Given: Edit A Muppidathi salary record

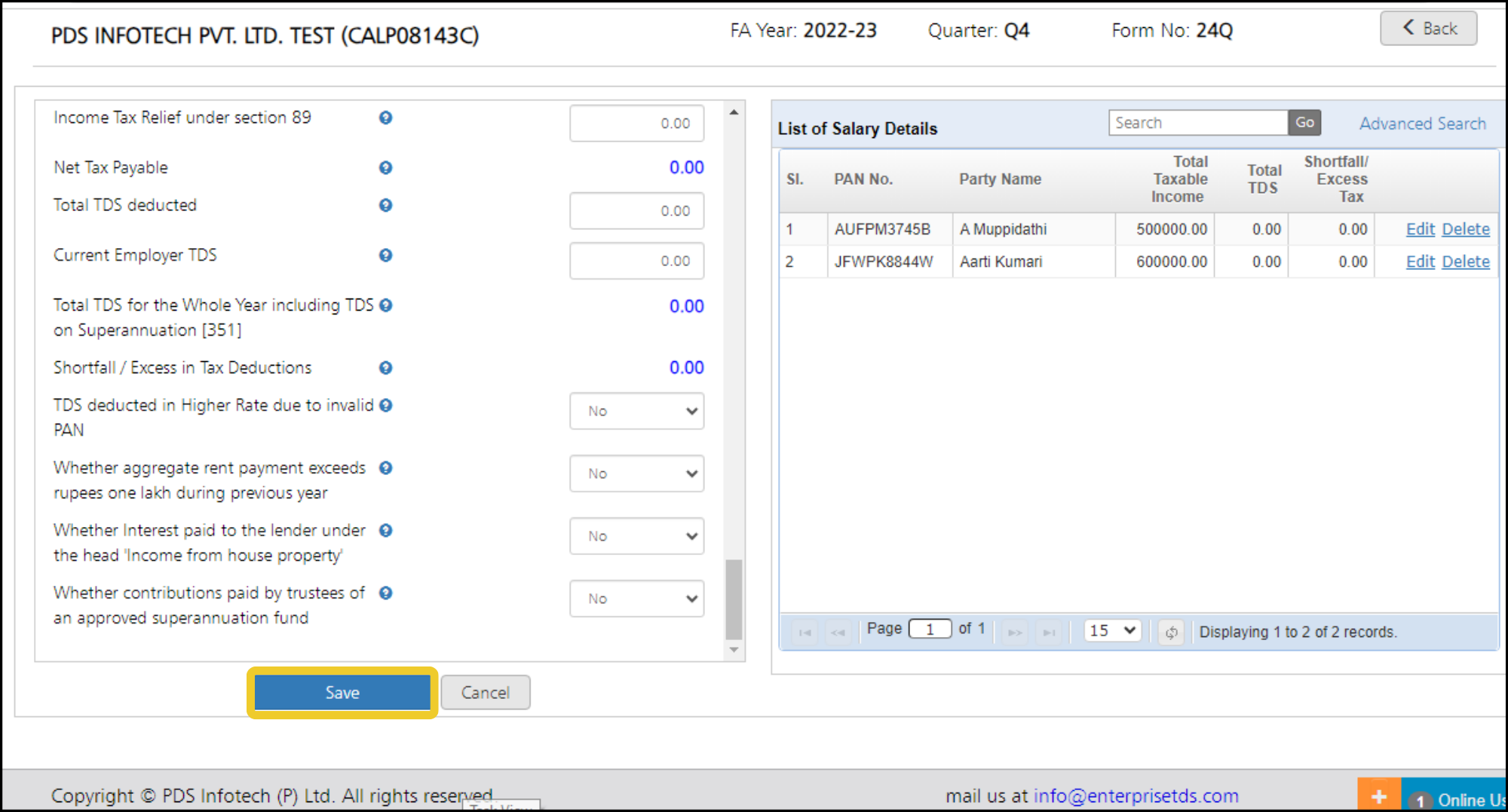Looking at the screenshot, I should (x=1420, y=229).
